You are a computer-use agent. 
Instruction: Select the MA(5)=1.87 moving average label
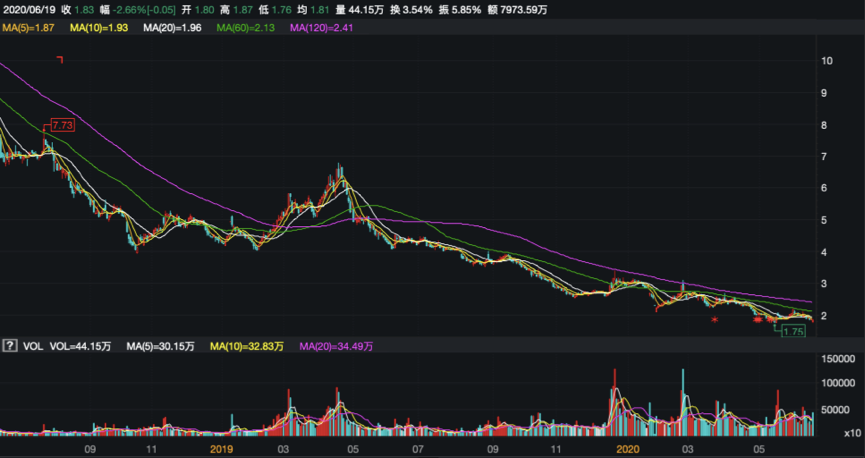[28, 28]
